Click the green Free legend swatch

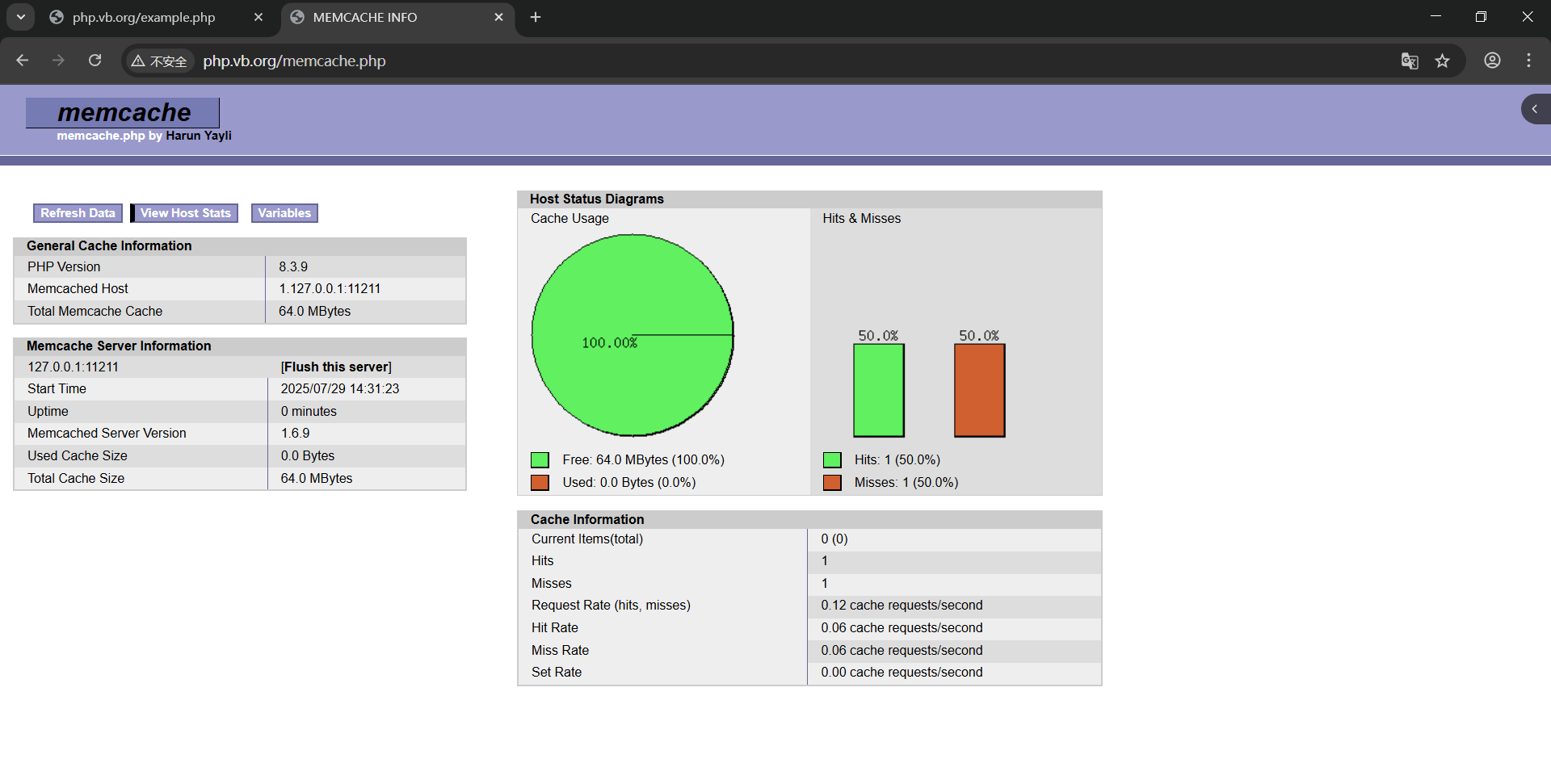pyautogui.click(x=540, y=460)
